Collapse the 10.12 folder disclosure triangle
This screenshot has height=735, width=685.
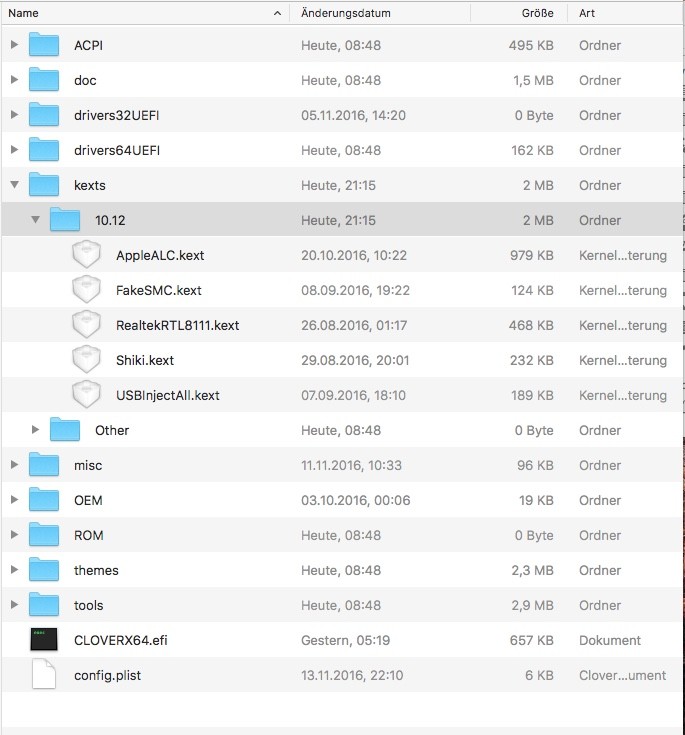click(35, 221)
